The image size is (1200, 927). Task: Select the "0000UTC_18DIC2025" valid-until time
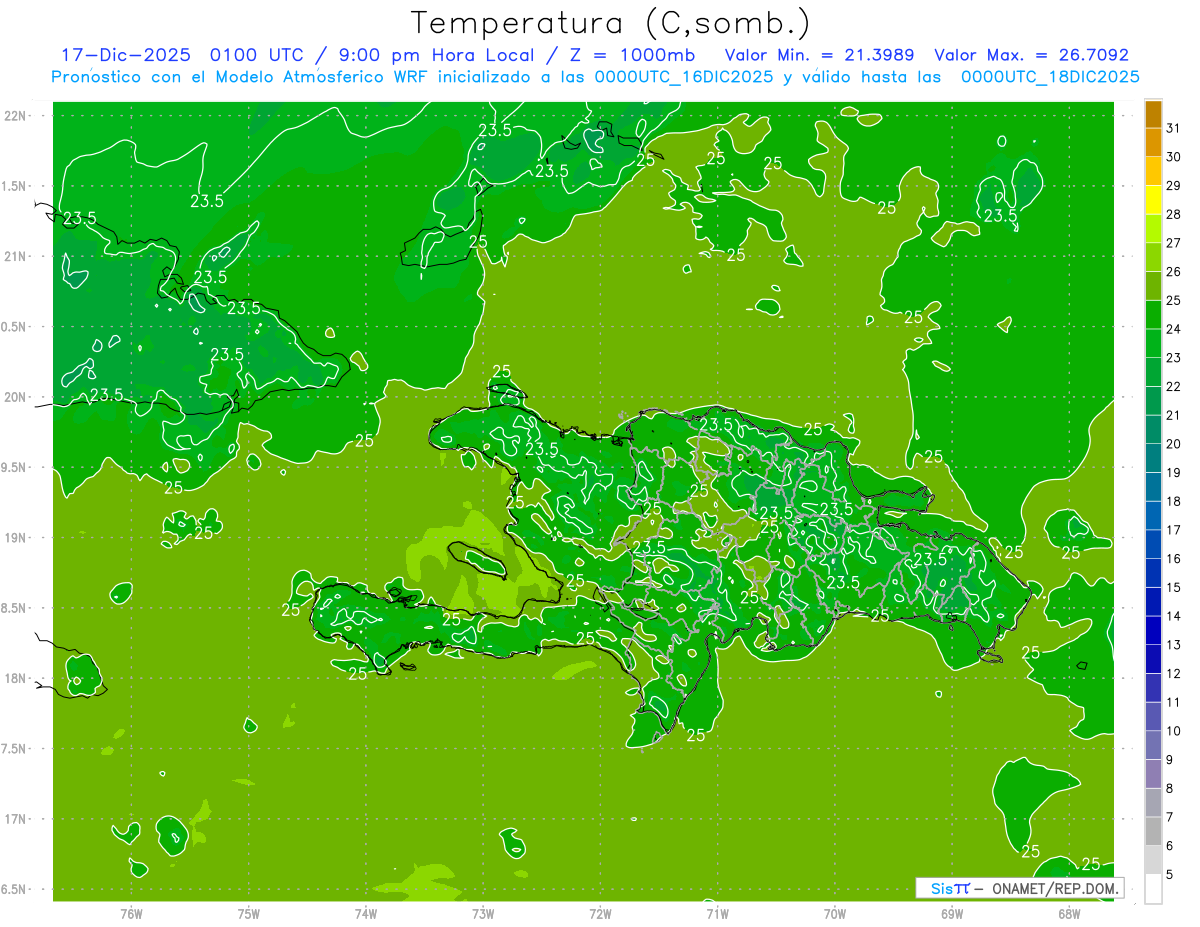(1050, 77)
